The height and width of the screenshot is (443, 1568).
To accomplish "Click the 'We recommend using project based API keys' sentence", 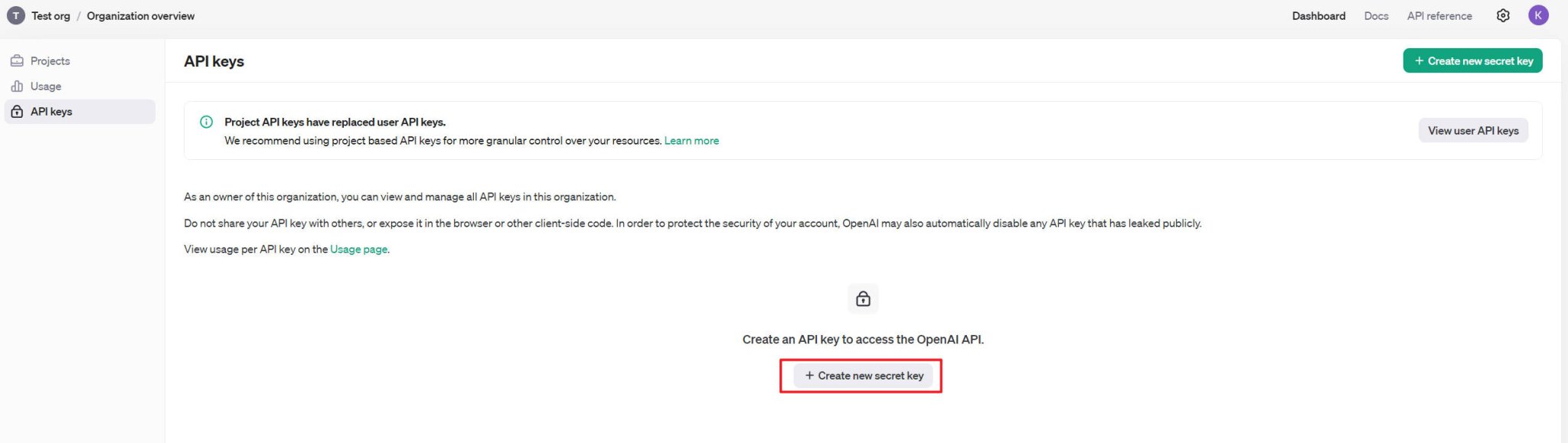I will click(x=443, y=141).
